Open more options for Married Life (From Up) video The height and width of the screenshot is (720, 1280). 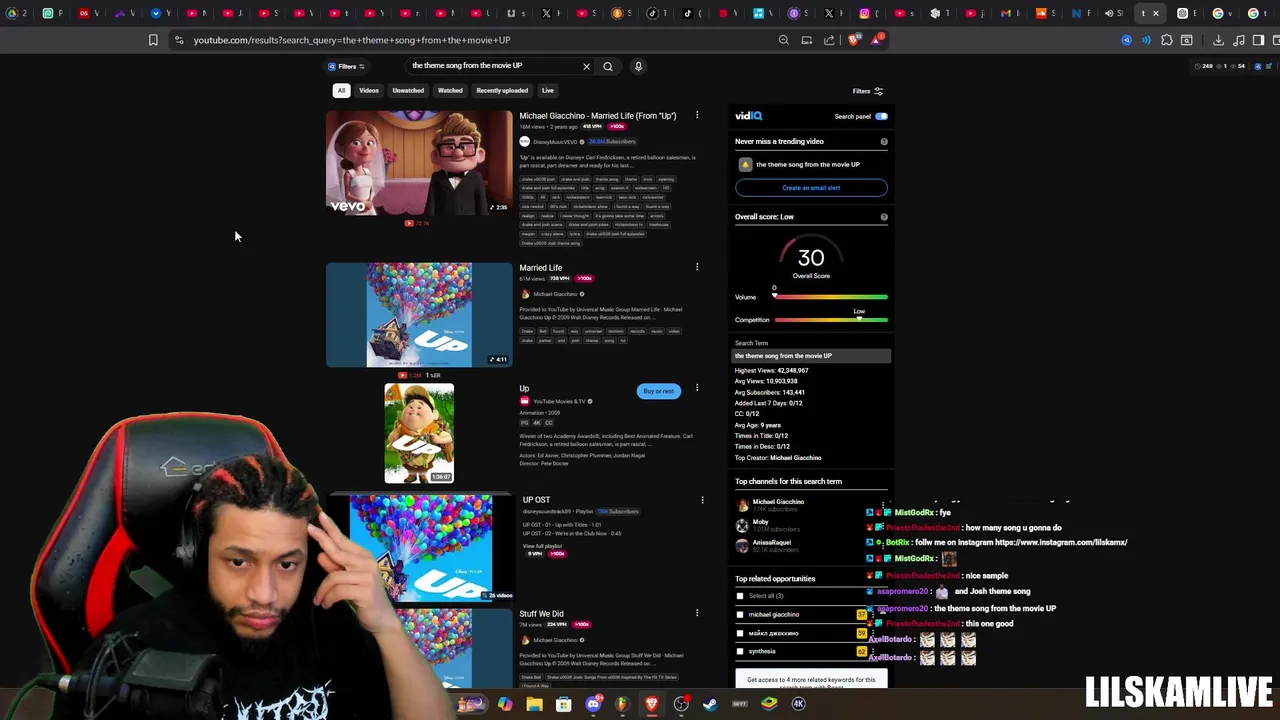(697, 115)
